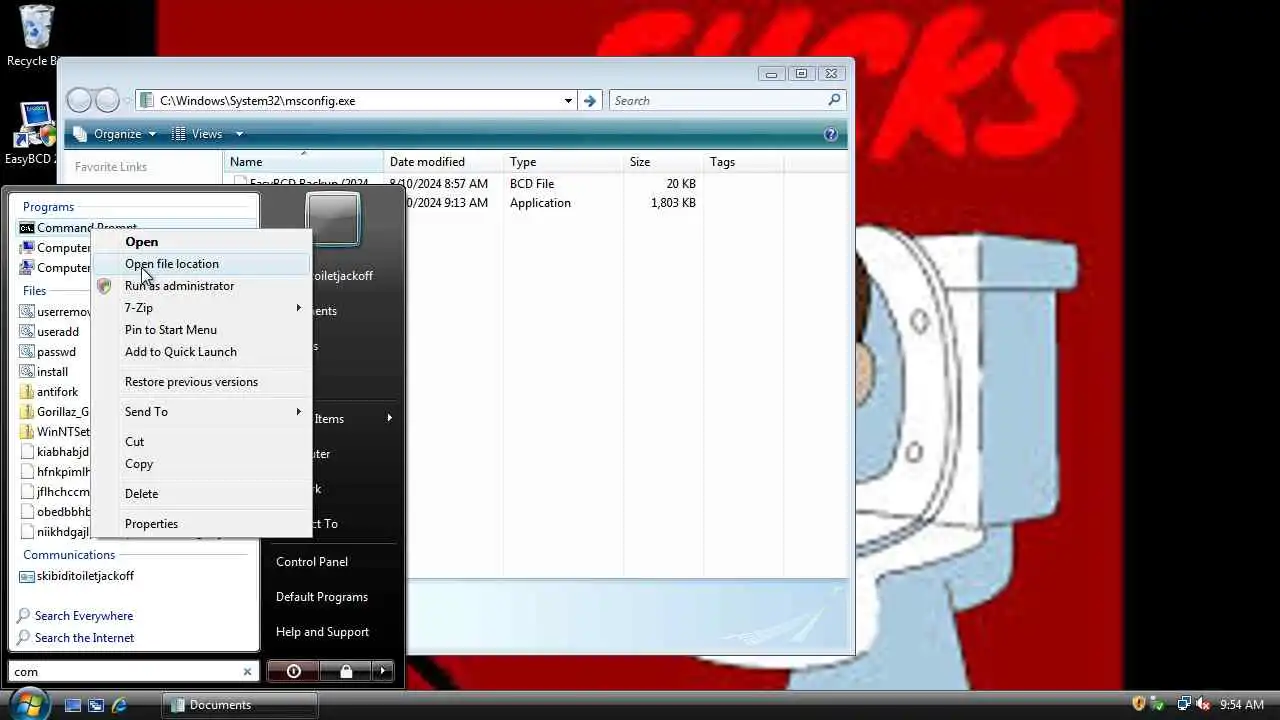
Task: Select Open file location
Action: tap(201, 264)
